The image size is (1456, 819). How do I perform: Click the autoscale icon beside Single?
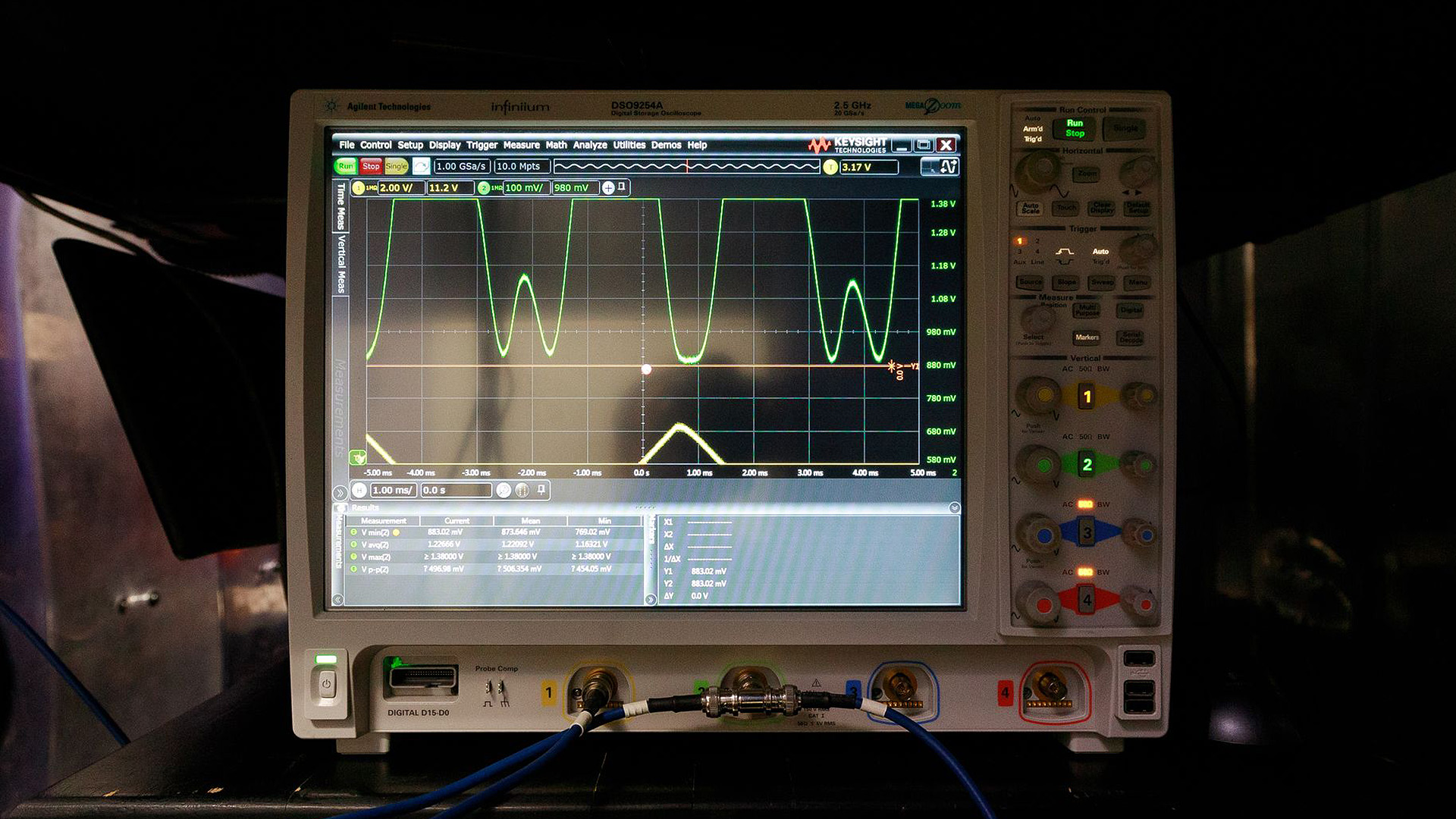pyautogui.click(x=422, y=166)
